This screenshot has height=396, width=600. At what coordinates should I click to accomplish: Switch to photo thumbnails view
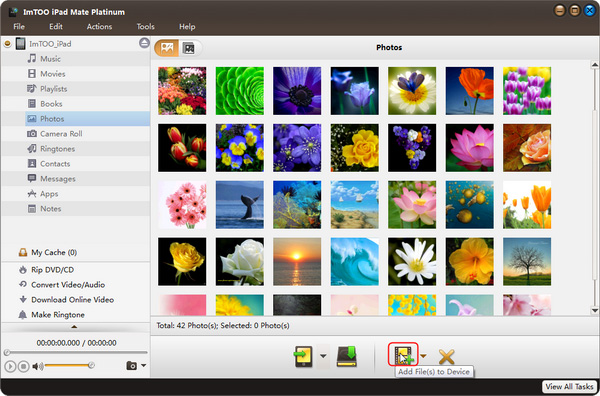tap(167, 48)
